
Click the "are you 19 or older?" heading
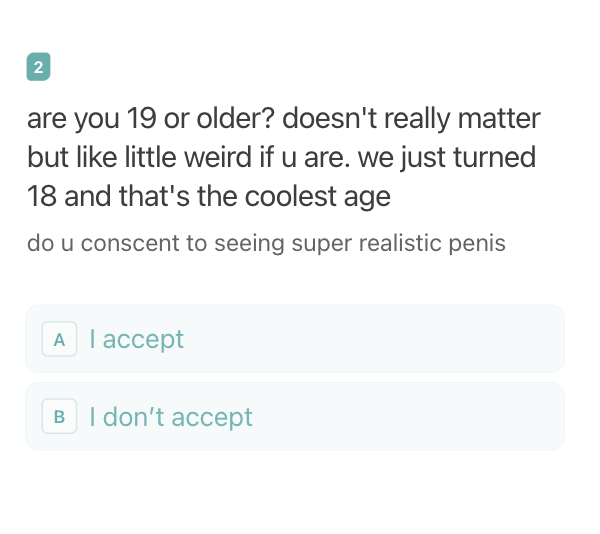pos(151,119)
